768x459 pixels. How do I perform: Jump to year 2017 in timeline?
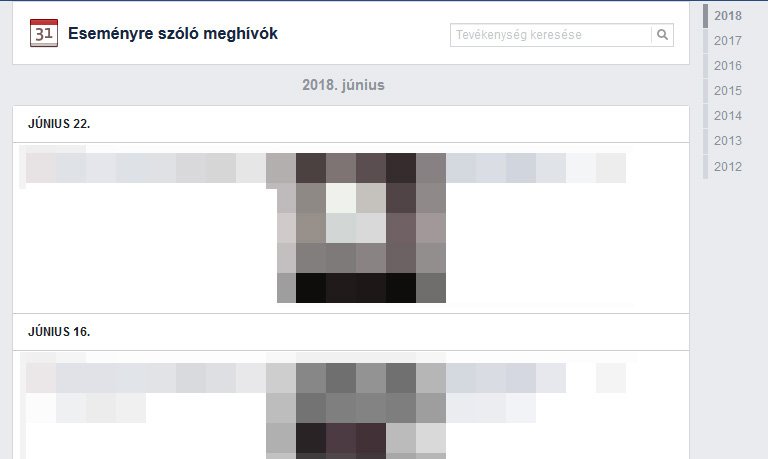pyautogui.click(x=727, y=41)
